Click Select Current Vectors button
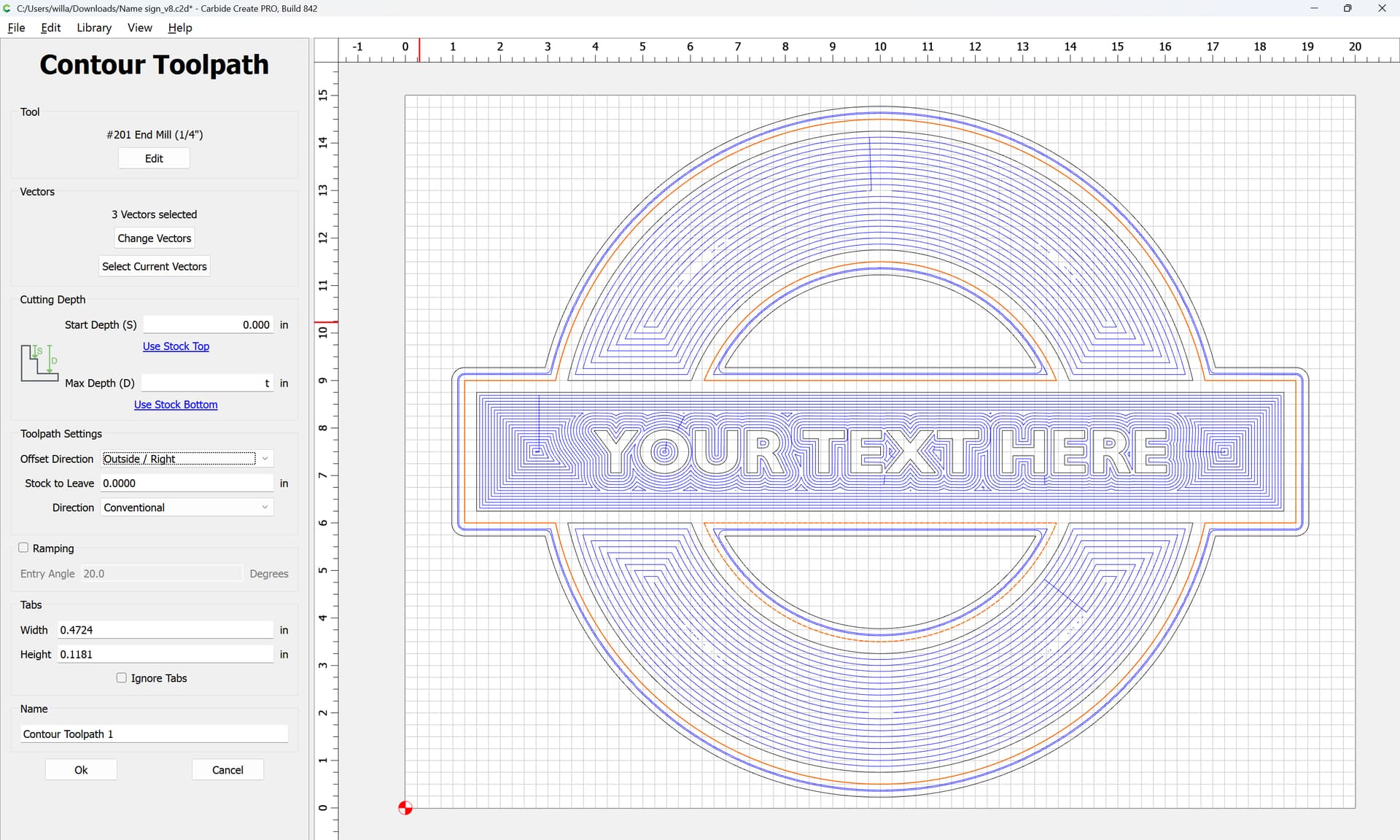This screenshot has height=840, width=1400. coord(154,266)
